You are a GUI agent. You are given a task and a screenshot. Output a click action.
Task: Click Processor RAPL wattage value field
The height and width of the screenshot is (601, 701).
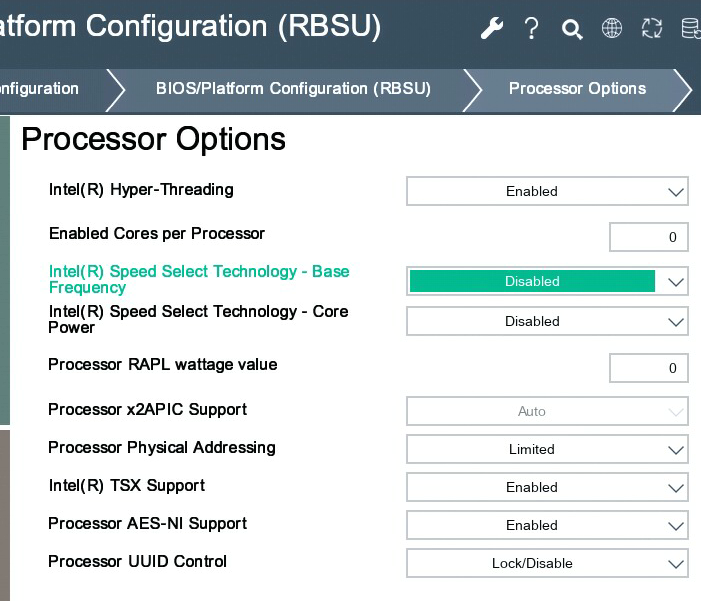coord(648,368)
